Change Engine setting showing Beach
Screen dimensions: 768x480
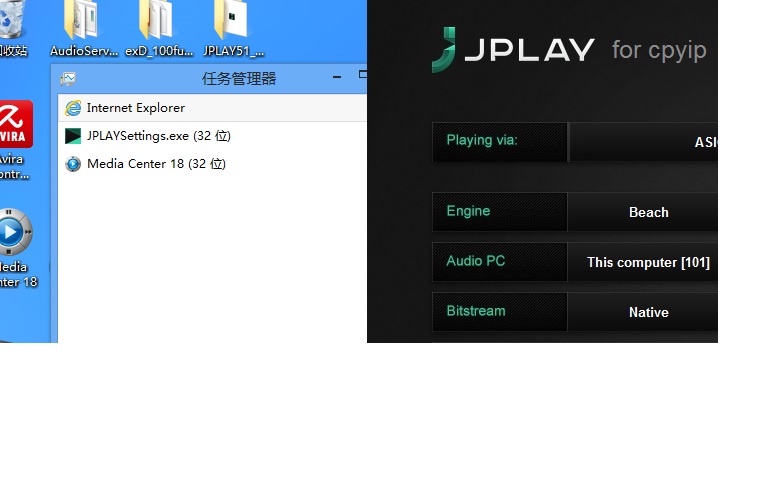pyautogui.click(x=643, y=212)
